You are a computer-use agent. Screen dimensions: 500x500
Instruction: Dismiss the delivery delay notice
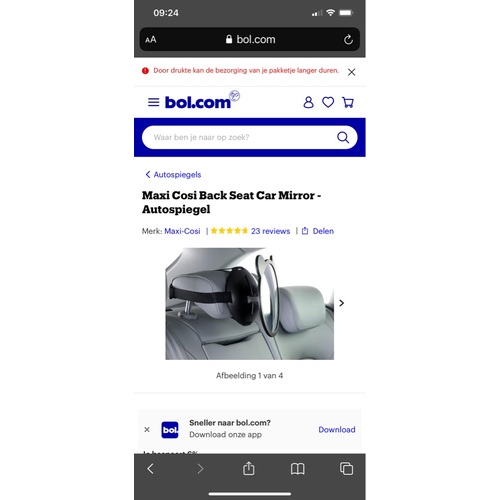[x=351, y=72]
